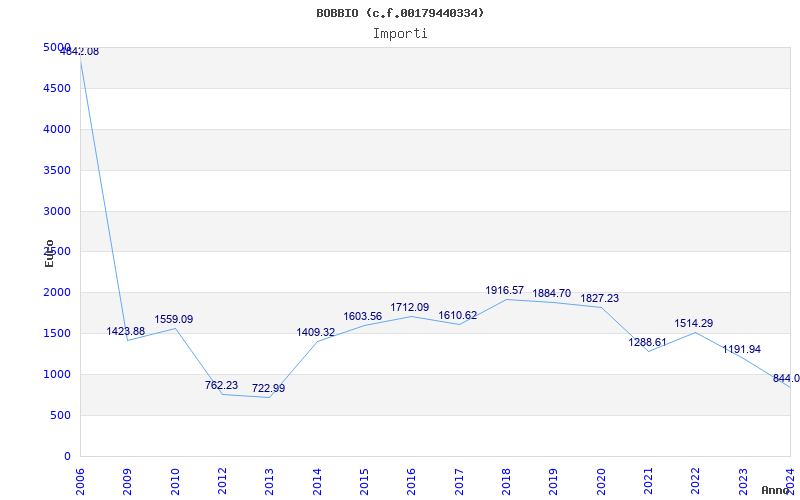This screenshot has height=500, width=800.
Task: Select data label 1712.09
Action: tap(410, 307)
